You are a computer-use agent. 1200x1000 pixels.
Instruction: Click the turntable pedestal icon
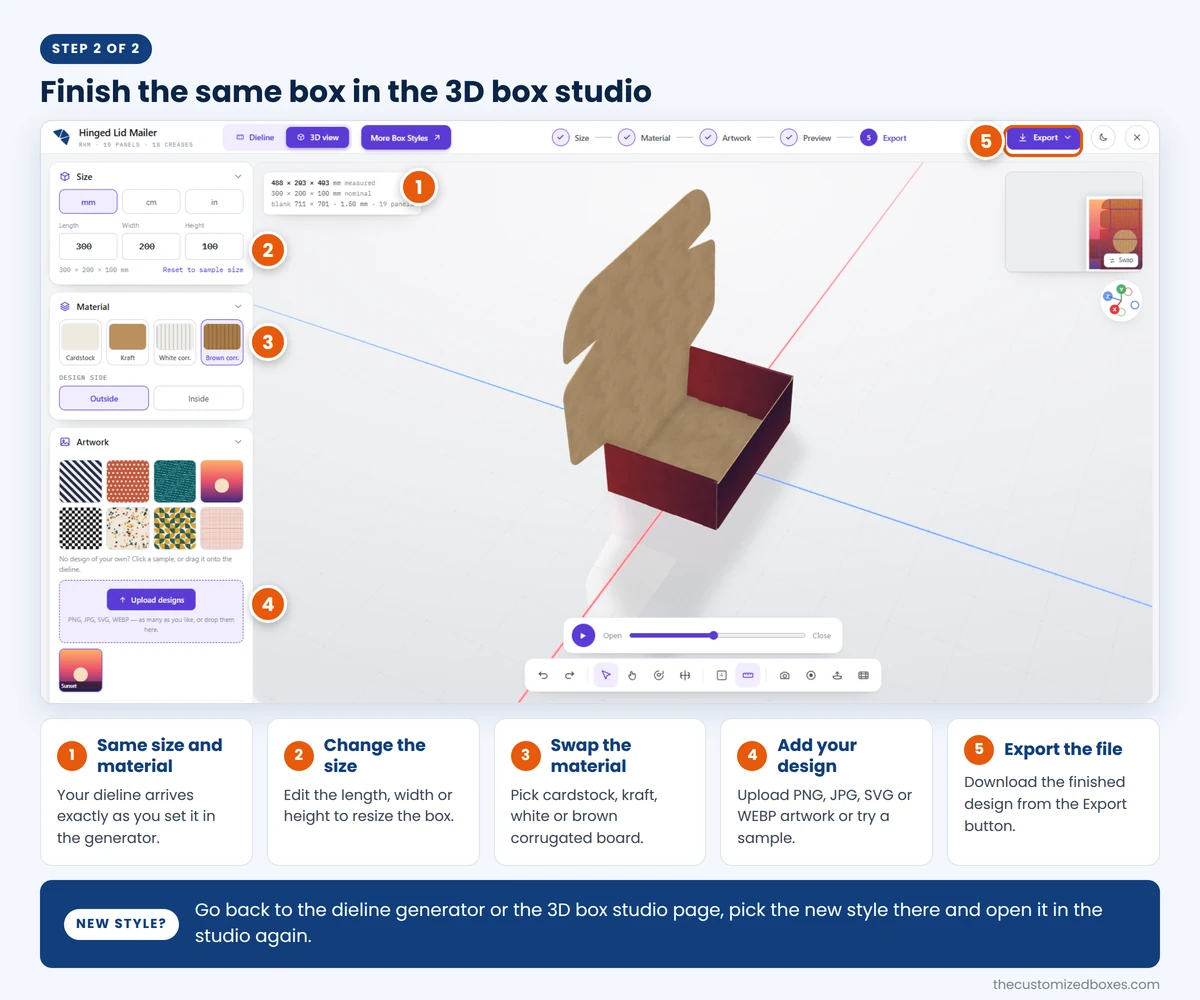[837, 675]
